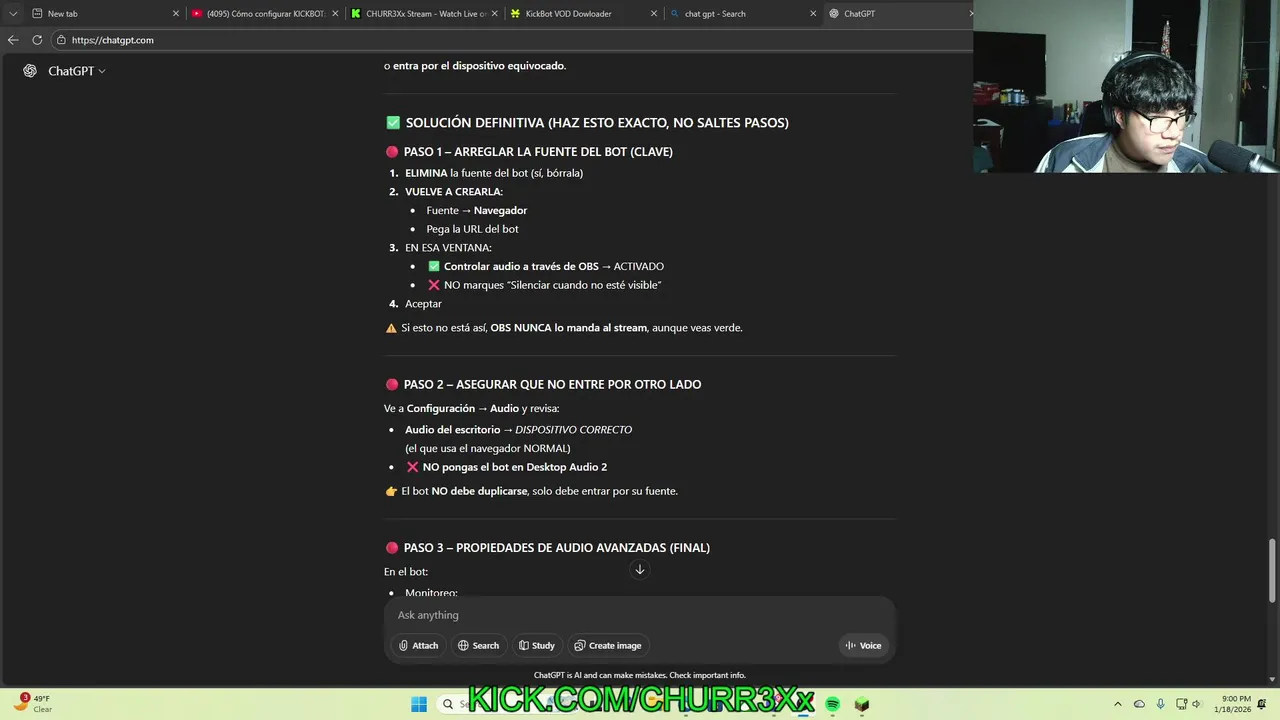The width and height of the screenshot is (1280, 720).
Task: Click the Create image button
Action: tap(608, 645)
